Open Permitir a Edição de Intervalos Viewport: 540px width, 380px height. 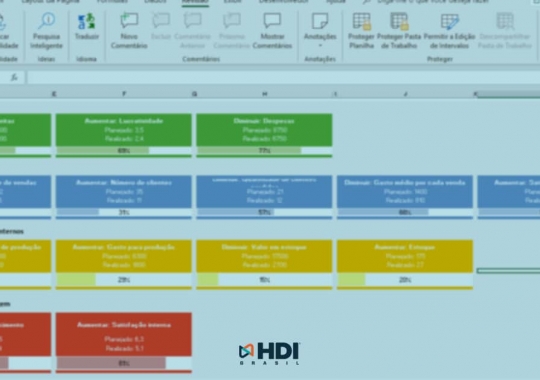point(449,31)
